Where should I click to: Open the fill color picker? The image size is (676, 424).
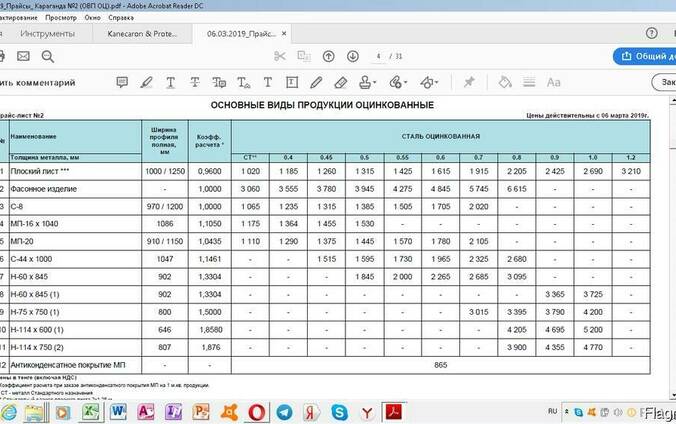click(505, 82)
